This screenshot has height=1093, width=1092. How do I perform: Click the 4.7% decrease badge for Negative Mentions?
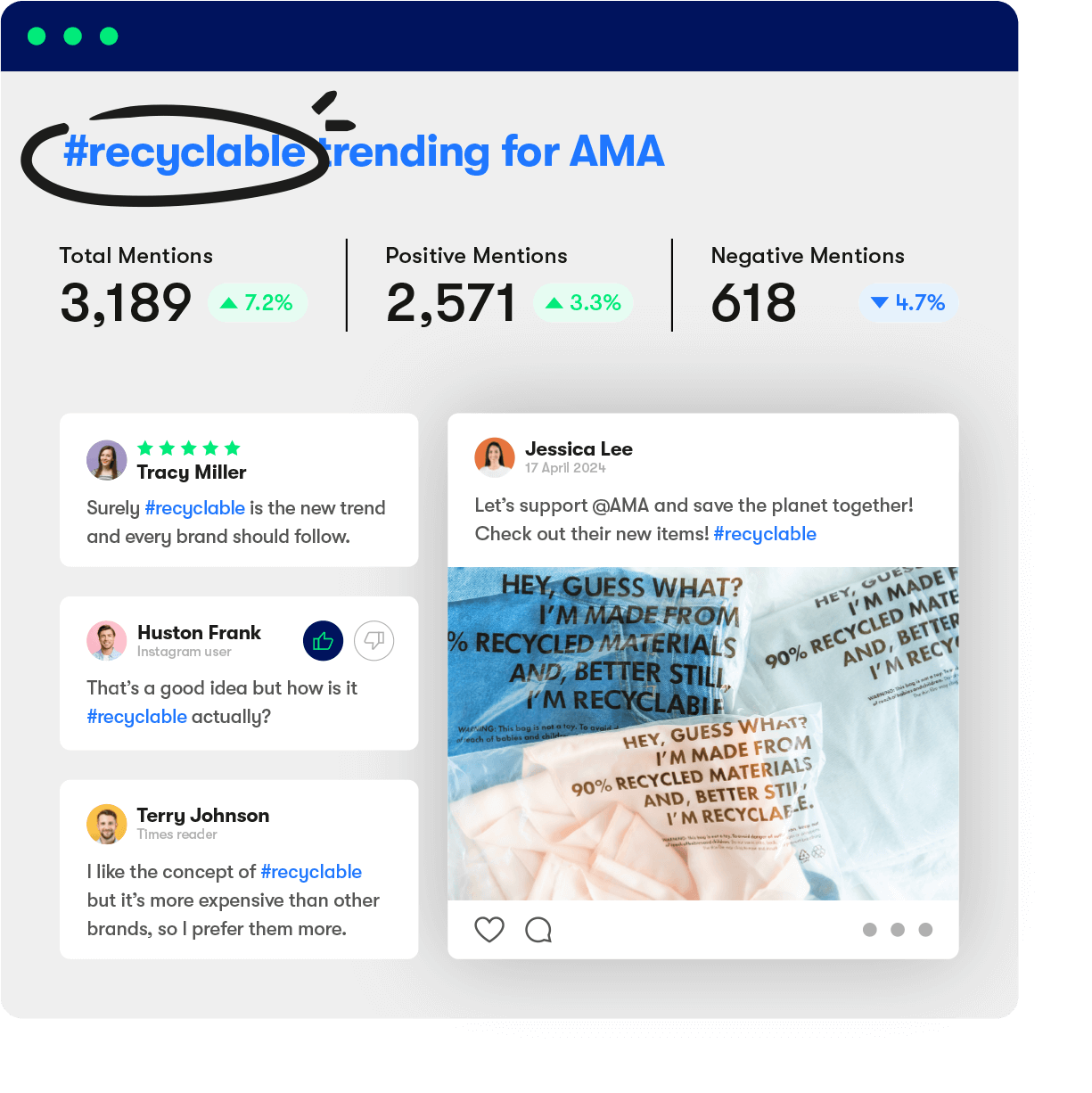[909, 303]
